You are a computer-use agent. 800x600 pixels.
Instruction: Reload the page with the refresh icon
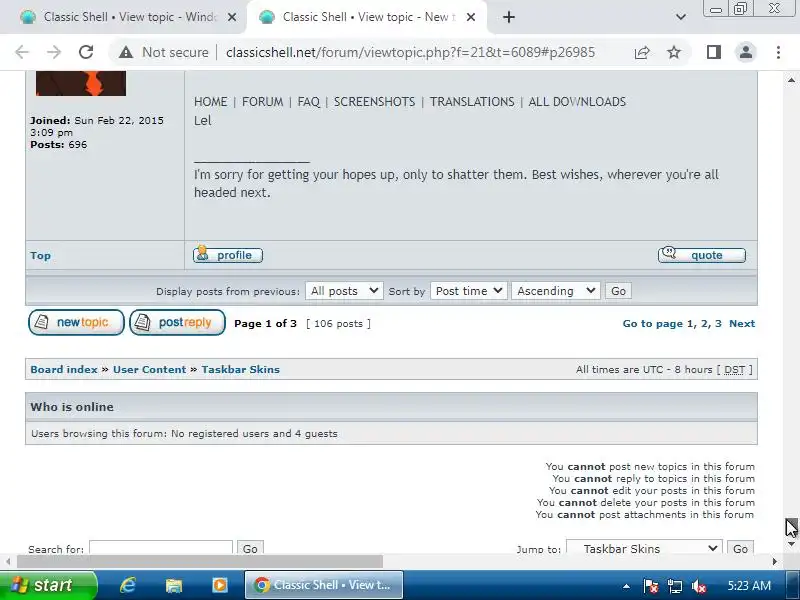pos(86,52)
